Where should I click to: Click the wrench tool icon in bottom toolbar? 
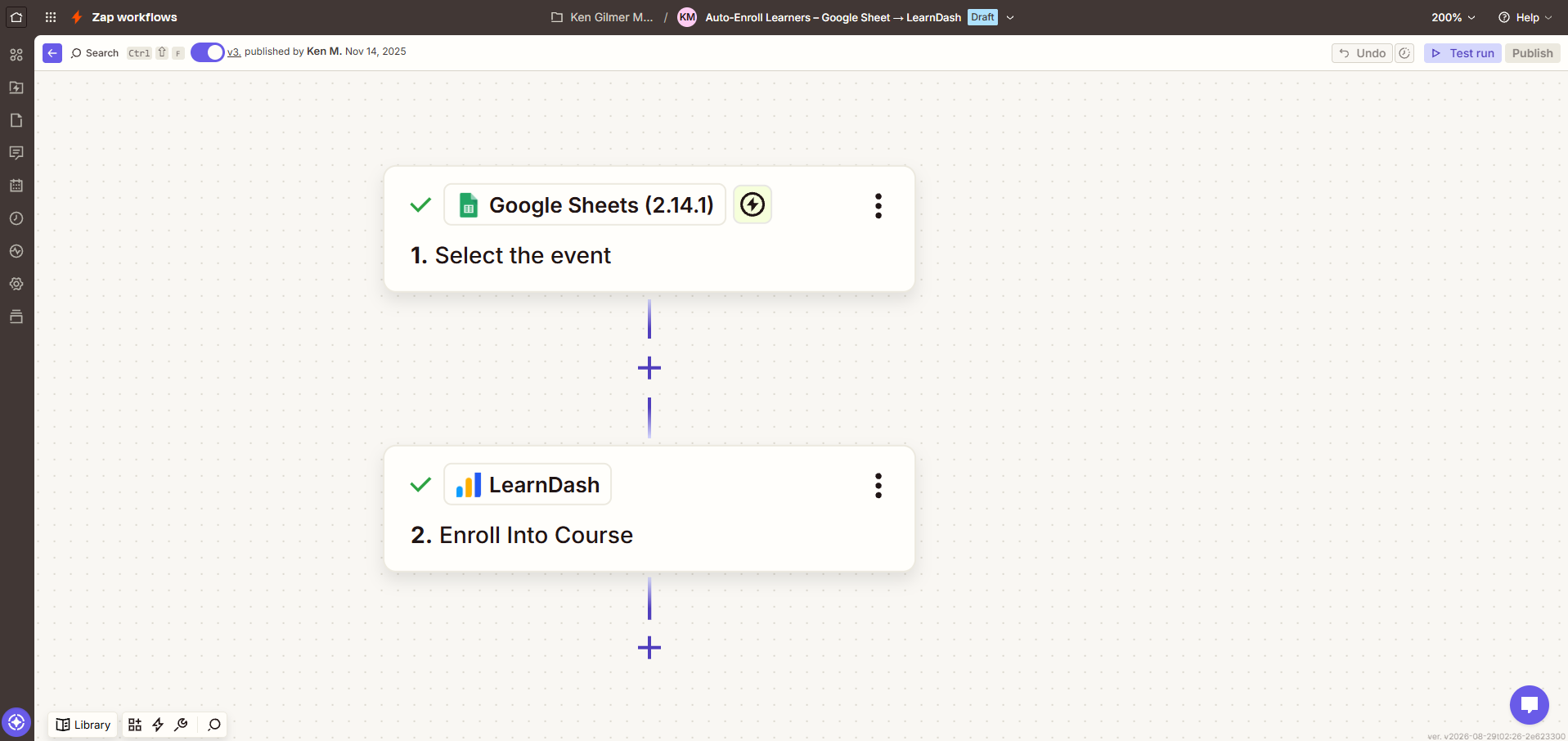pos(182,725)
